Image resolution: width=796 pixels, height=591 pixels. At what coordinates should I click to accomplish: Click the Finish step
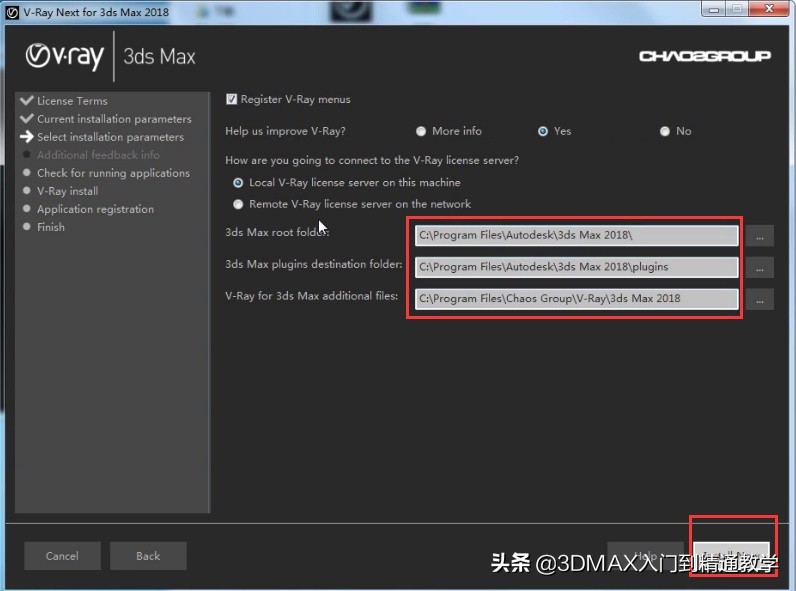(x=51, y=227)
